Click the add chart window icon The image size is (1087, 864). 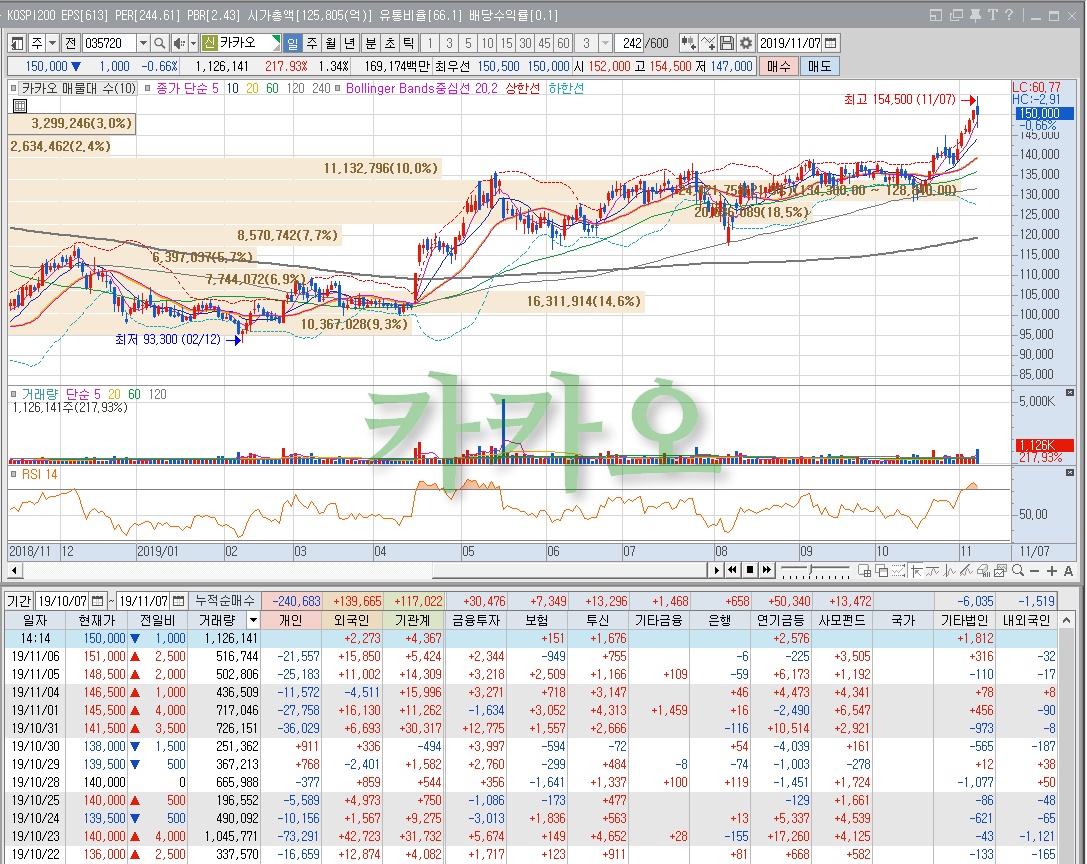pyautogui.click(x=864, y=571)
